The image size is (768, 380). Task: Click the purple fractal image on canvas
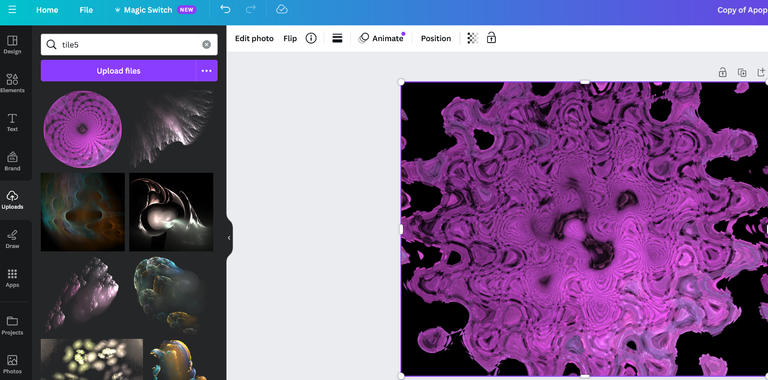click(584, 229)
